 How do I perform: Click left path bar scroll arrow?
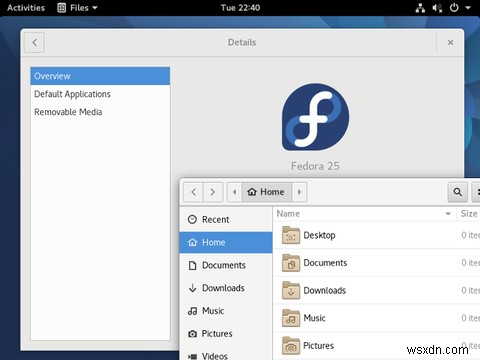click(x=235, y=192)
